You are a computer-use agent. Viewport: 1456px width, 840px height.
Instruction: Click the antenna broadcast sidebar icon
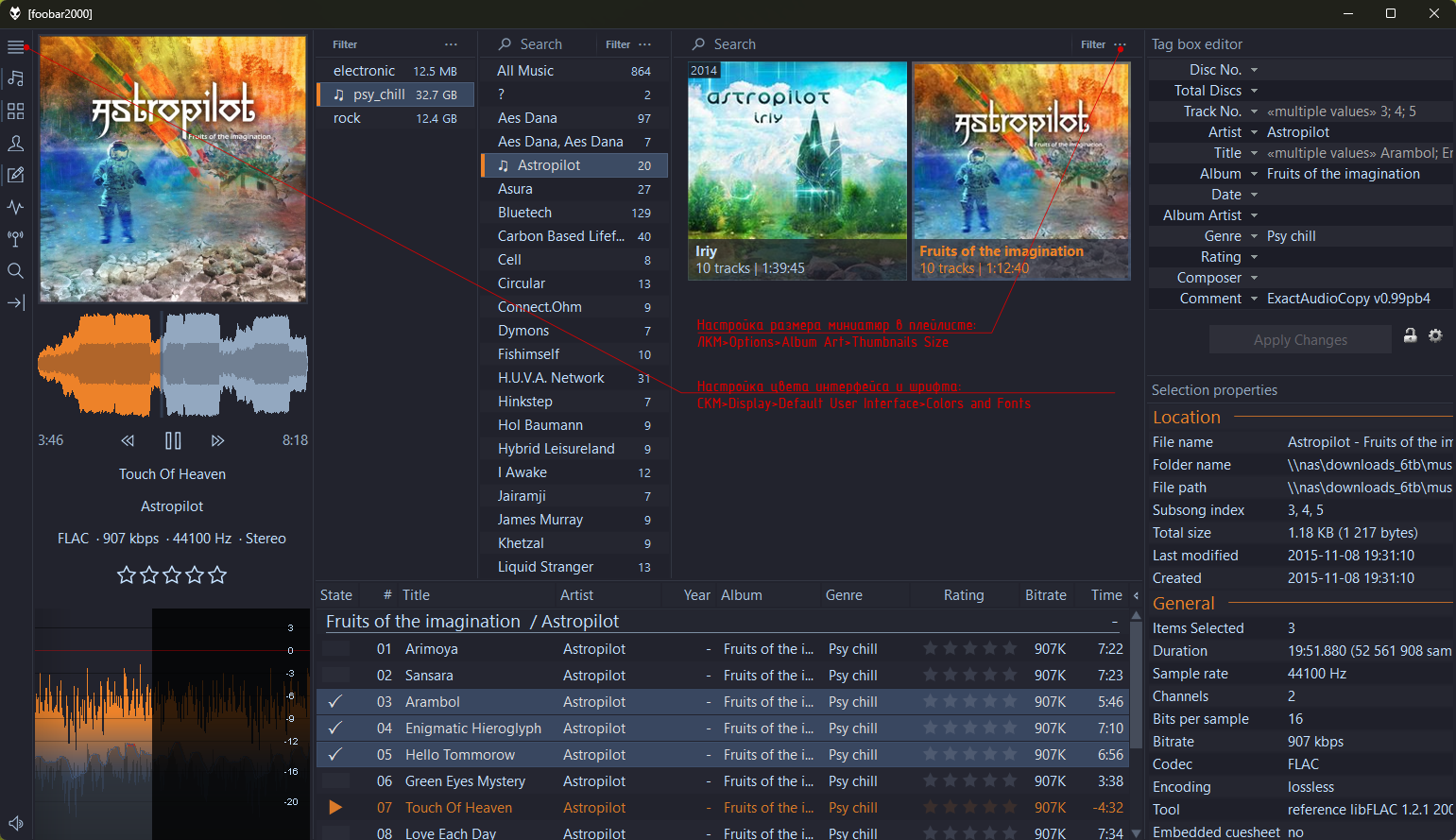coord(16,239)
